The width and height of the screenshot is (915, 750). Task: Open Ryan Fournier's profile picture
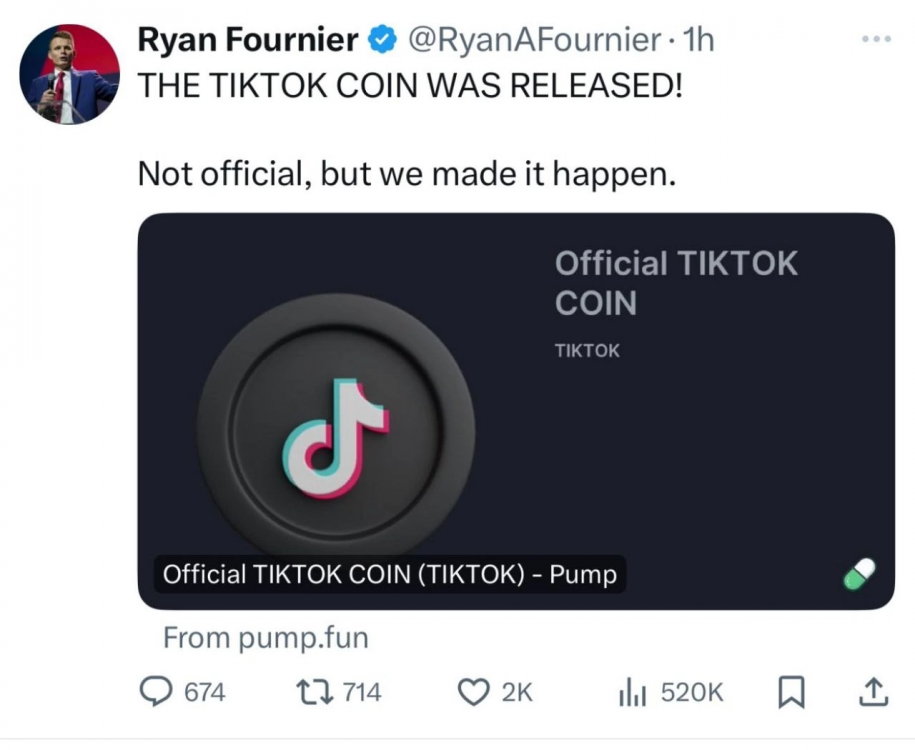70,73
